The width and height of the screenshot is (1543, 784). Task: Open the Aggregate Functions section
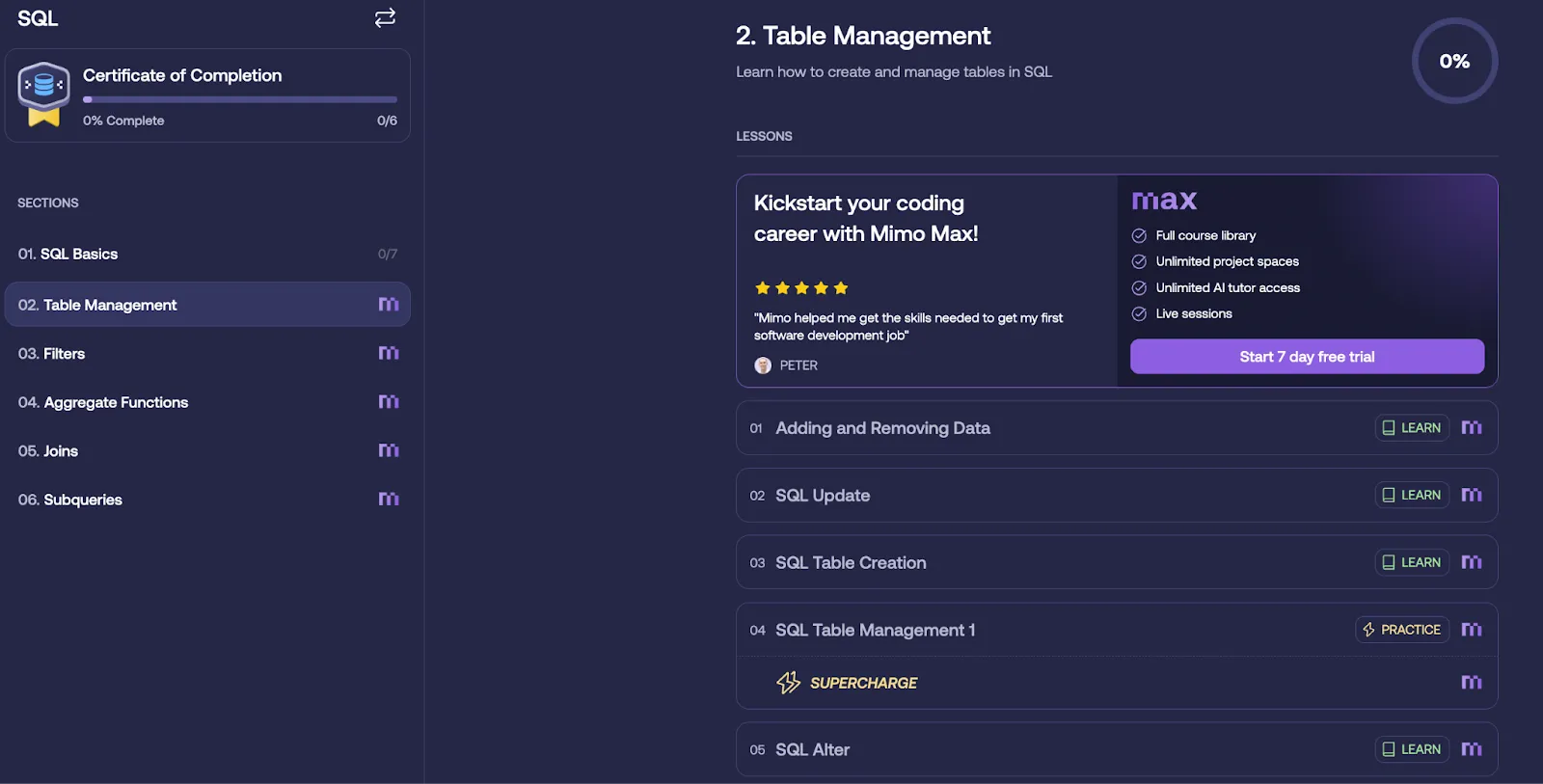[x=207, y=402]
